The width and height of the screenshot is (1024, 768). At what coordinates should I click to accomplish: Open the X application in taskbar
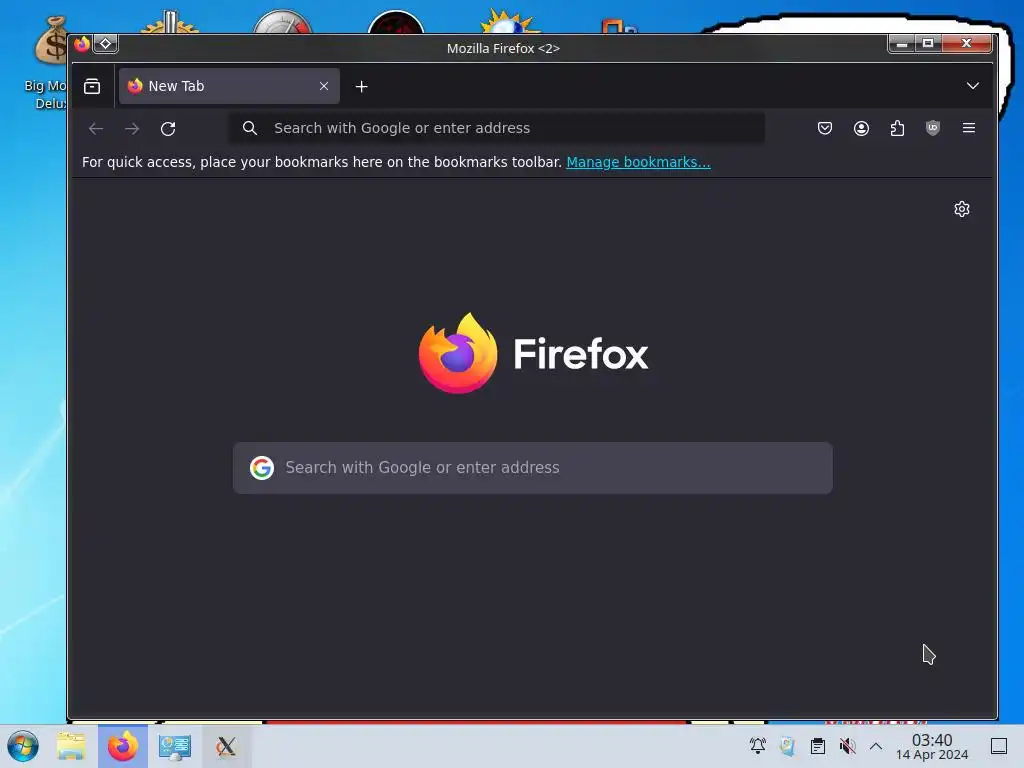click(x=226, y=746)
